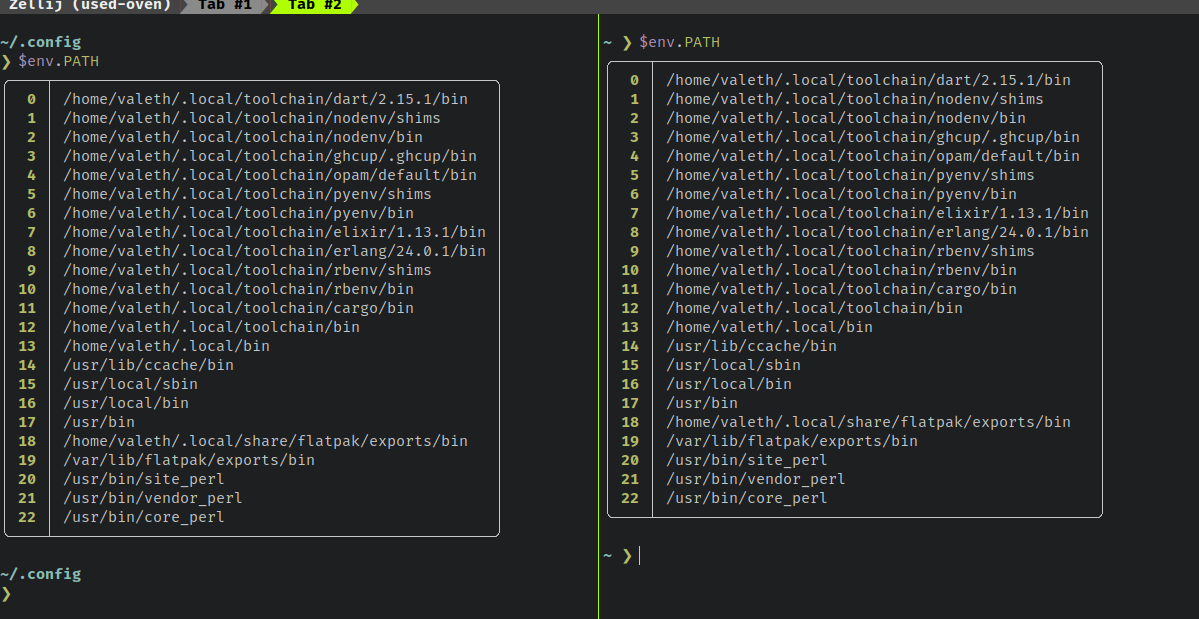Click index 14 in the left pane table
The width and height of the screenshot is (1199, 619).
(27, 365)
